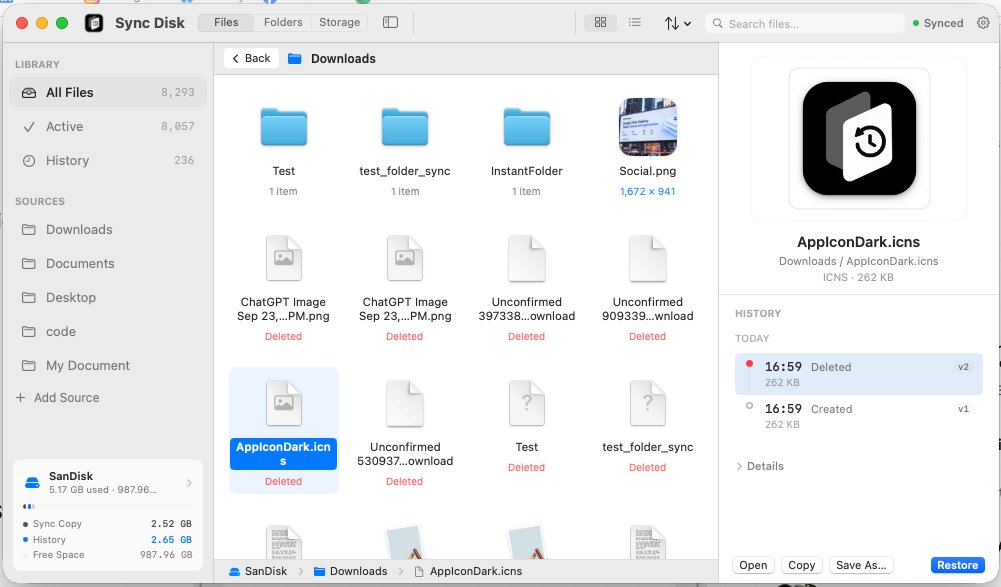The height and width of the screenshot is (587, 1001).
Task: Select the deleted Unconfirmed 397338 download file icon
Action: pyautogui.click(x=526, y=259)
